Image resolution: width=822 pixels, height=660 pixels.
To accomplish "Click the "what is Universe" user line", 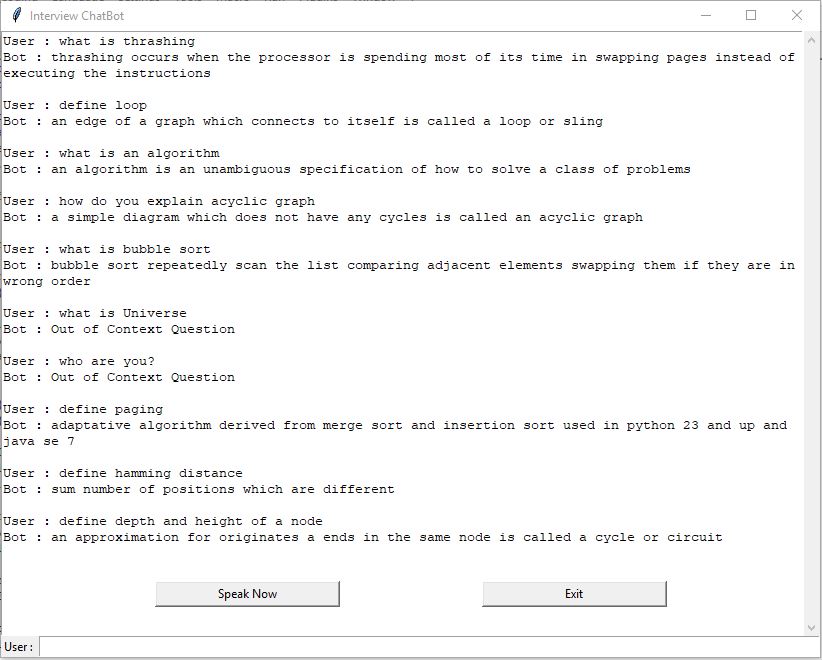I will point(94,313).
